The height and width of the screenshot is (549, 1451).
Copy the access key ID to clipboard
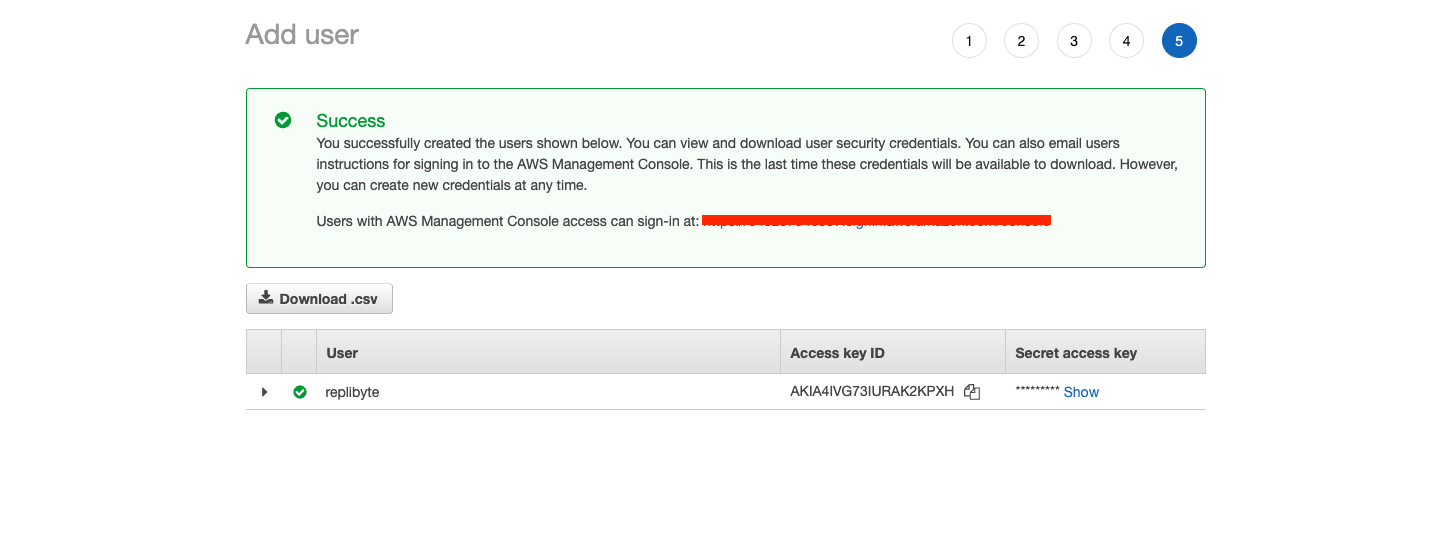(972, 392)
